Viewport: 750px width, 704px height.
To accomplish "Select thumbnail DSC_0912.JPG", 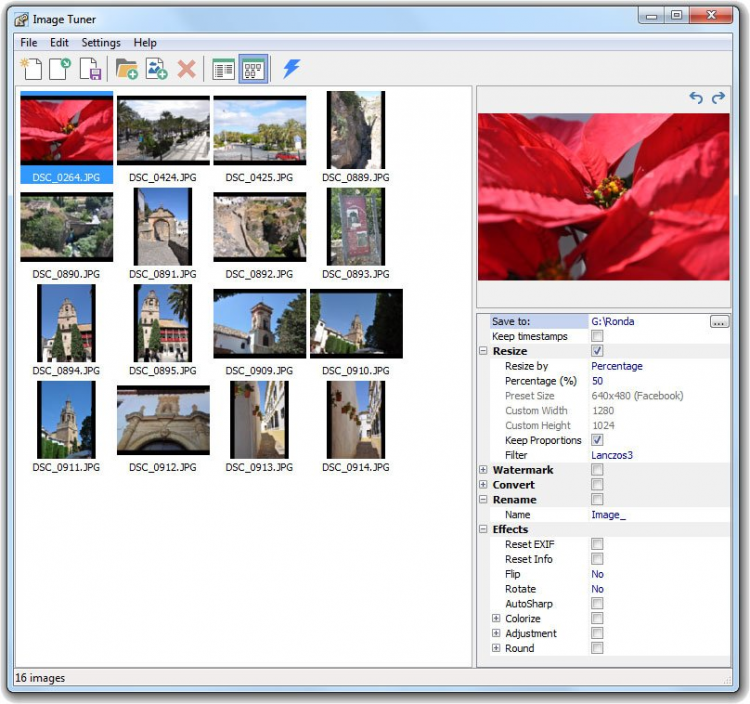I will [x=163, y=427].
